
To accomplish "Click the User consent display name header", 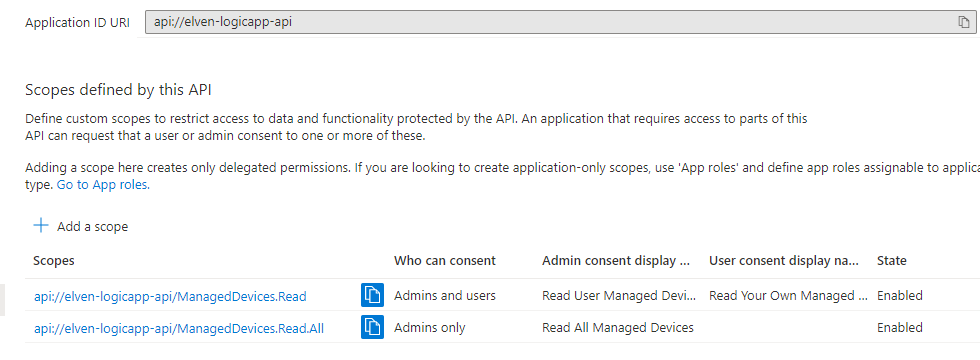I will coord(784,261).
